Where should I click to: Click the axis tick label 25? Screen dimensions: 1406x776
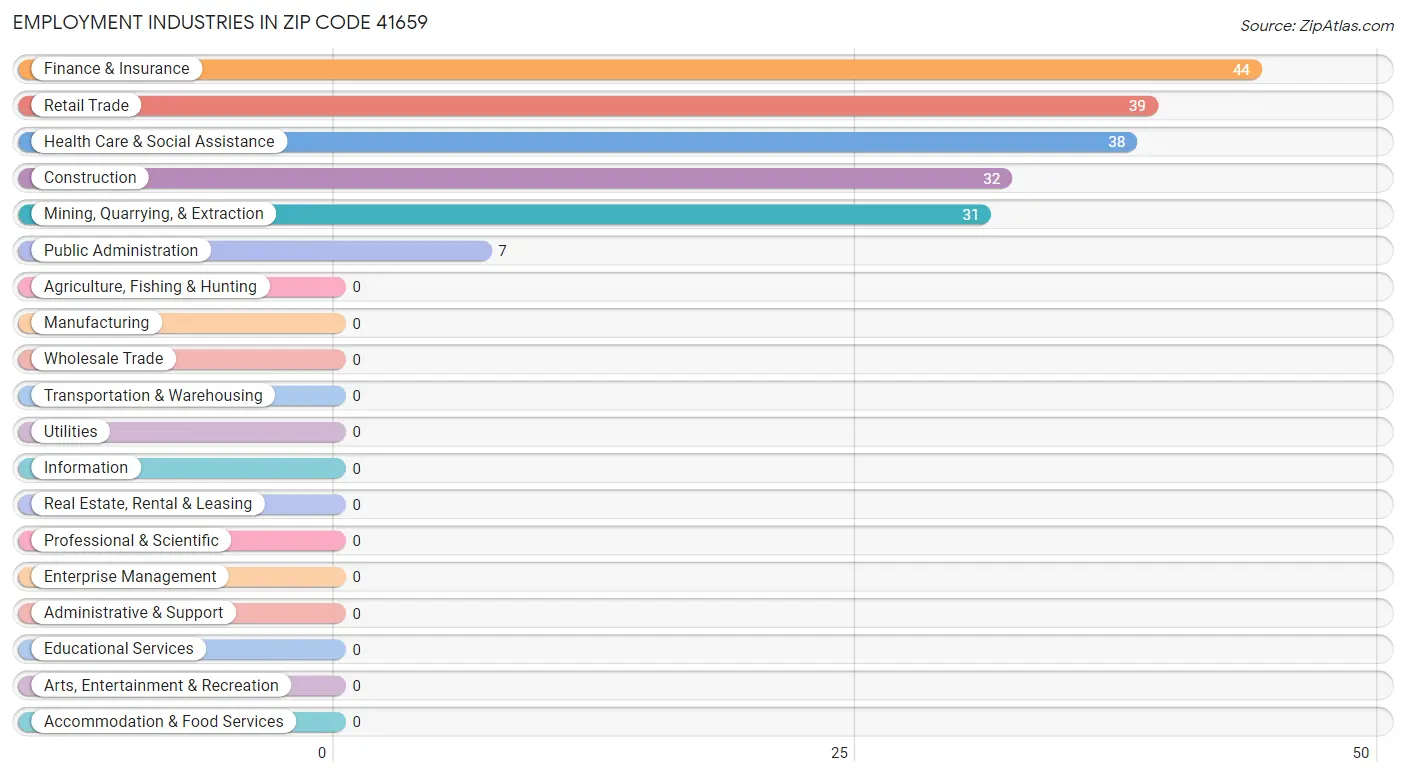[840, 753]
